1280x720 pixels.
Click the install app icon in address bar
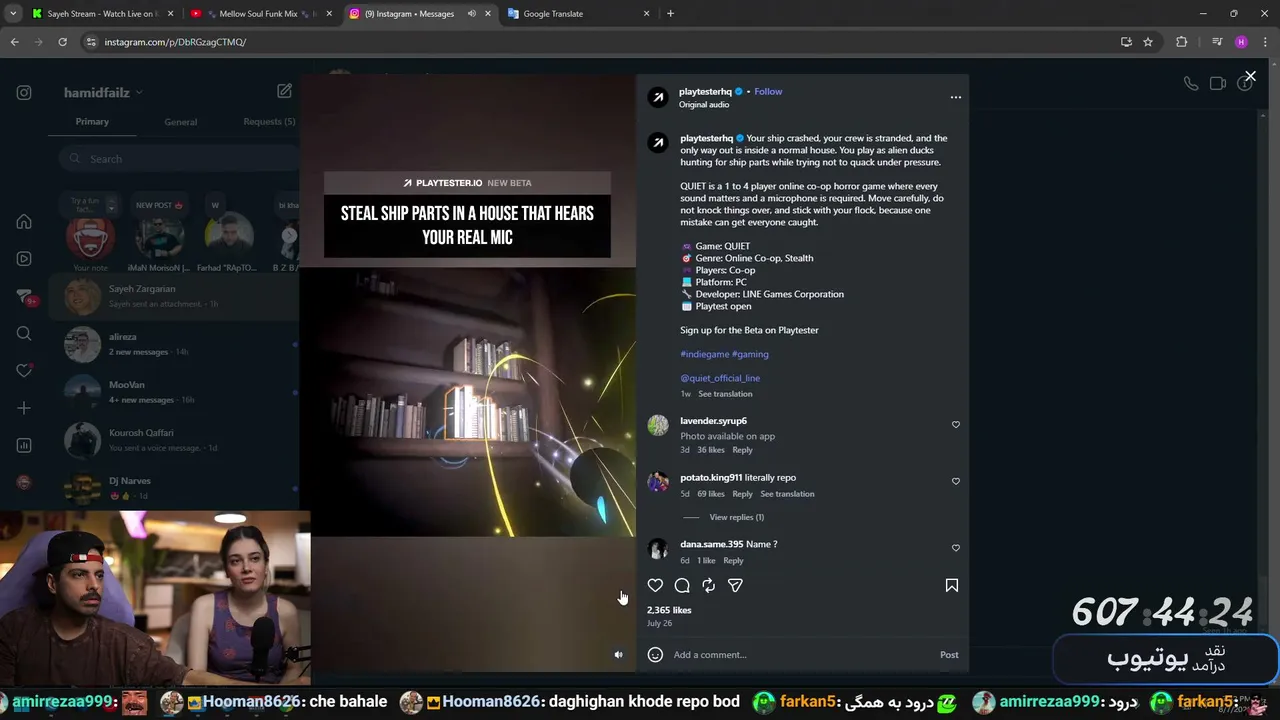[1126, 42]
